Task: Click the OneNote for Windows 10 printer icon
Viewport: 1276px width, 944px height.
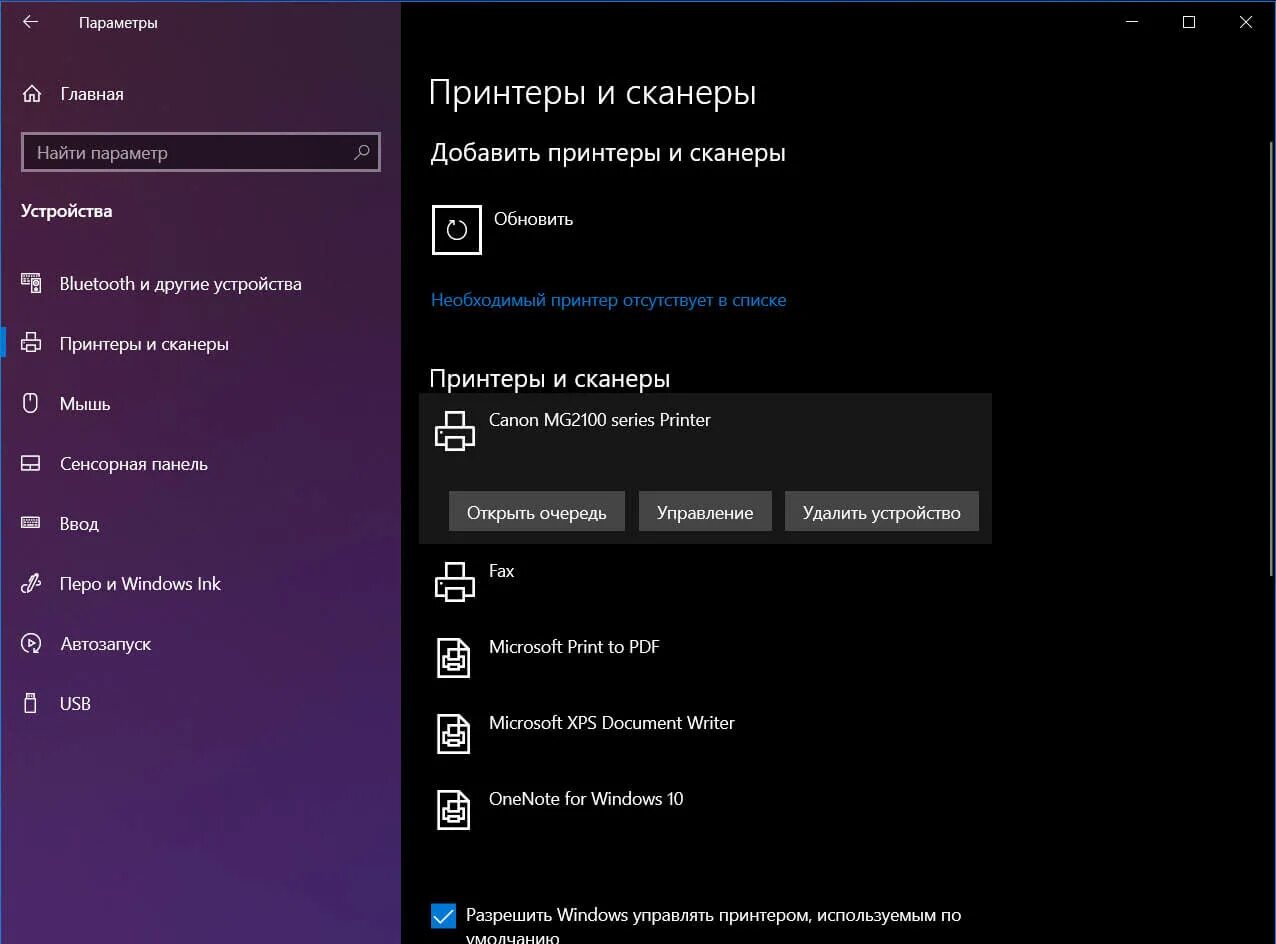Action: (x=453, y=810)
